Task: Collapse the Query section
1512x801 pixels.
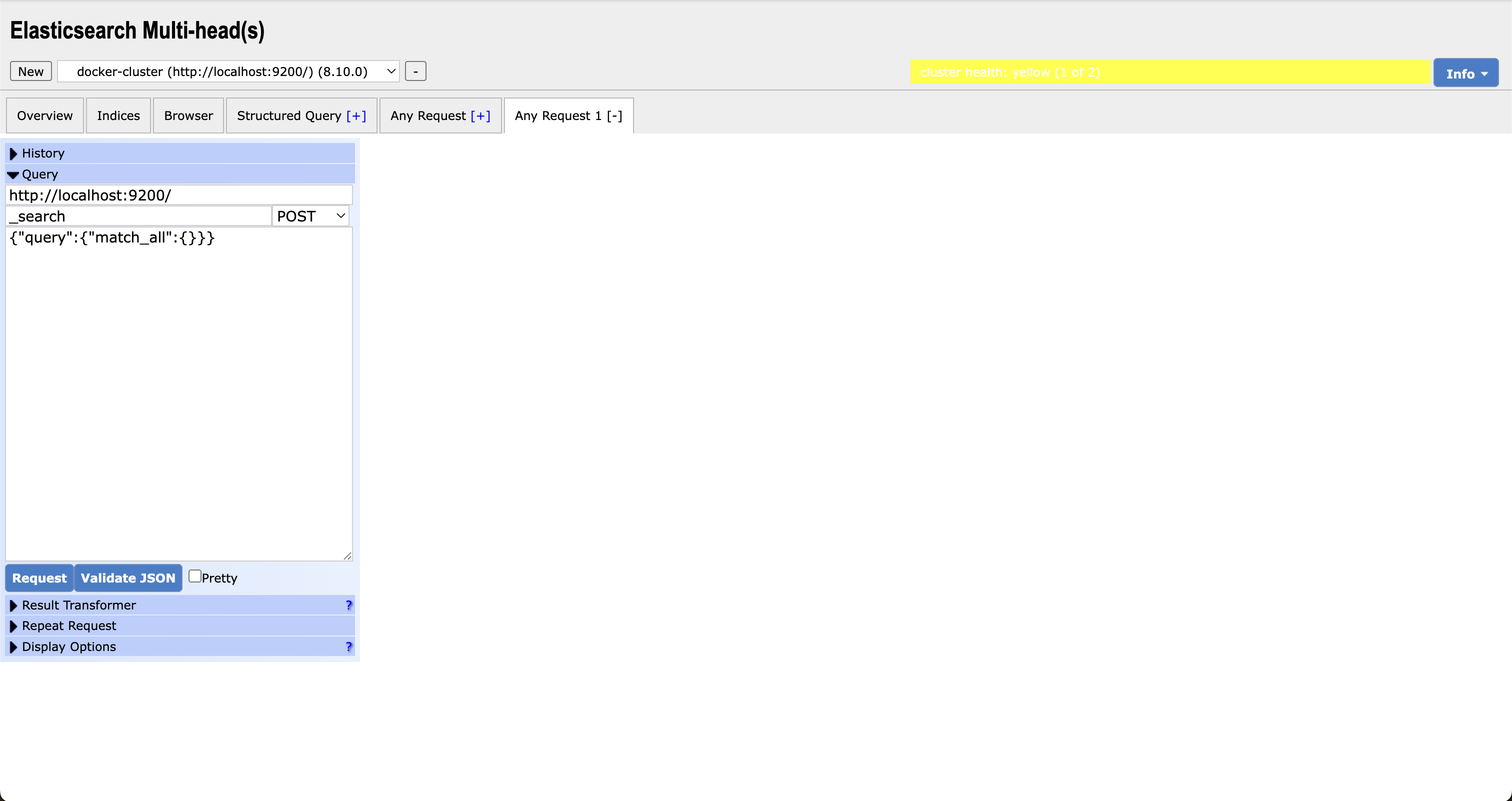Action: (x=180, y=174)
